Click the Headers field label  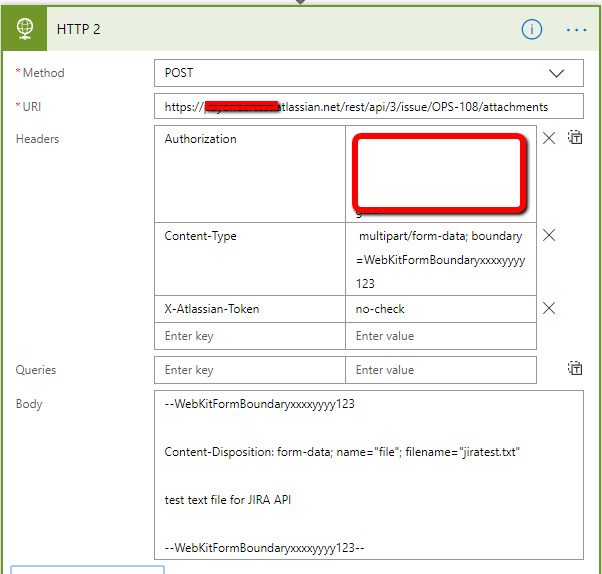click(x=37, y=139)
